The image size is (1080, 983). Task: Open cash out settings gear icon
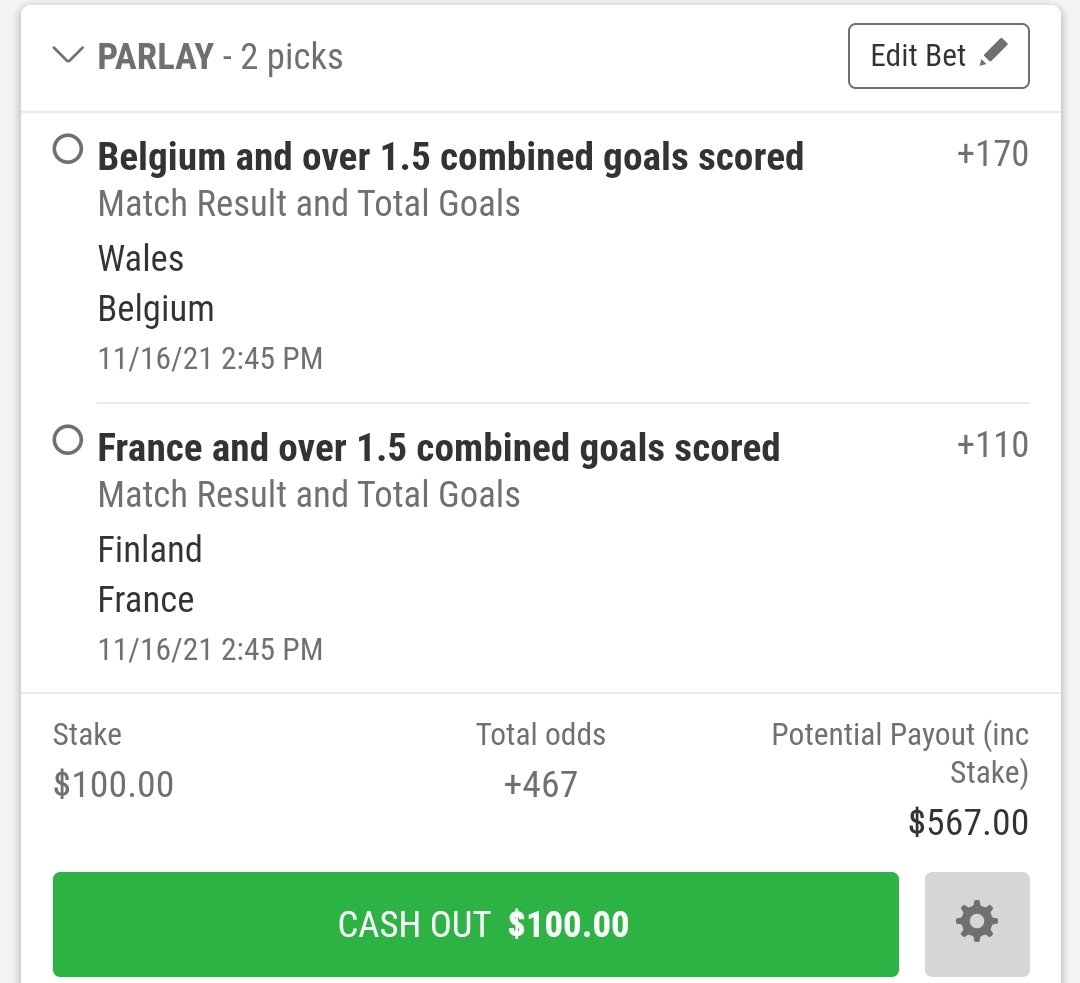tap(977, 923)
